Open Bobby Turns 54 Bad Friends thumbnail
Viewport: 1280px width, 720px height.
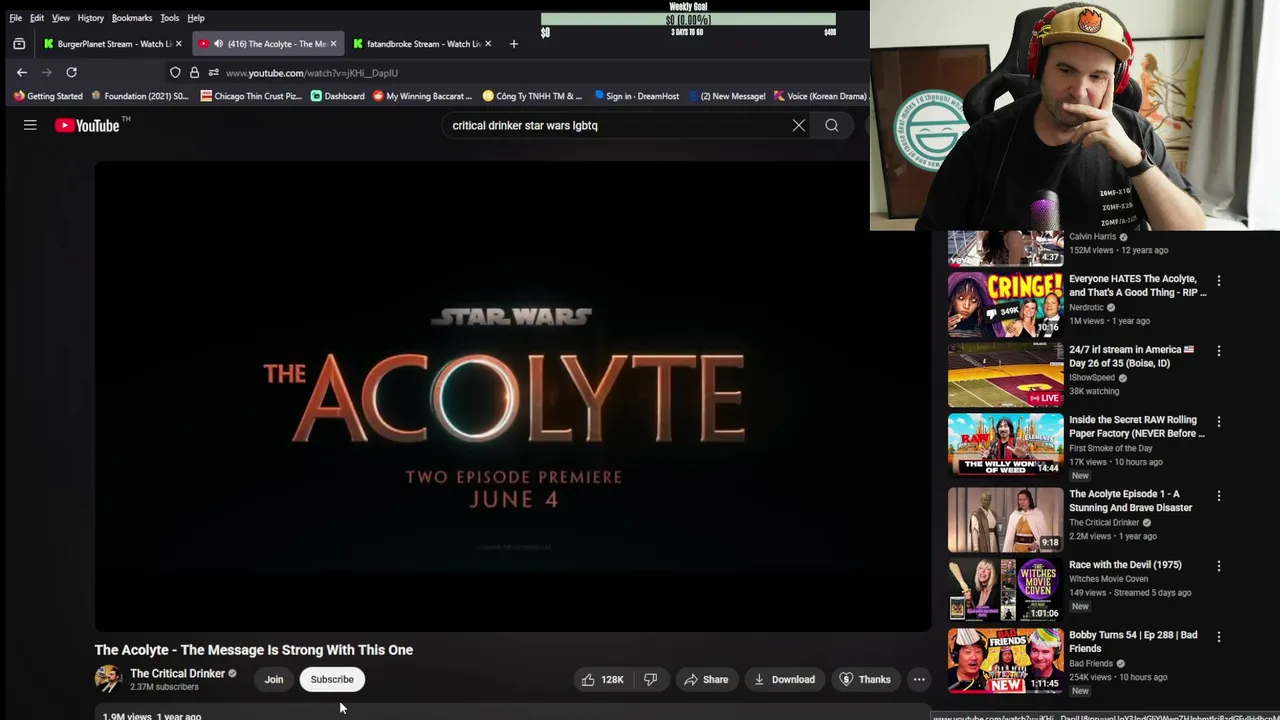pos(1005,660)
